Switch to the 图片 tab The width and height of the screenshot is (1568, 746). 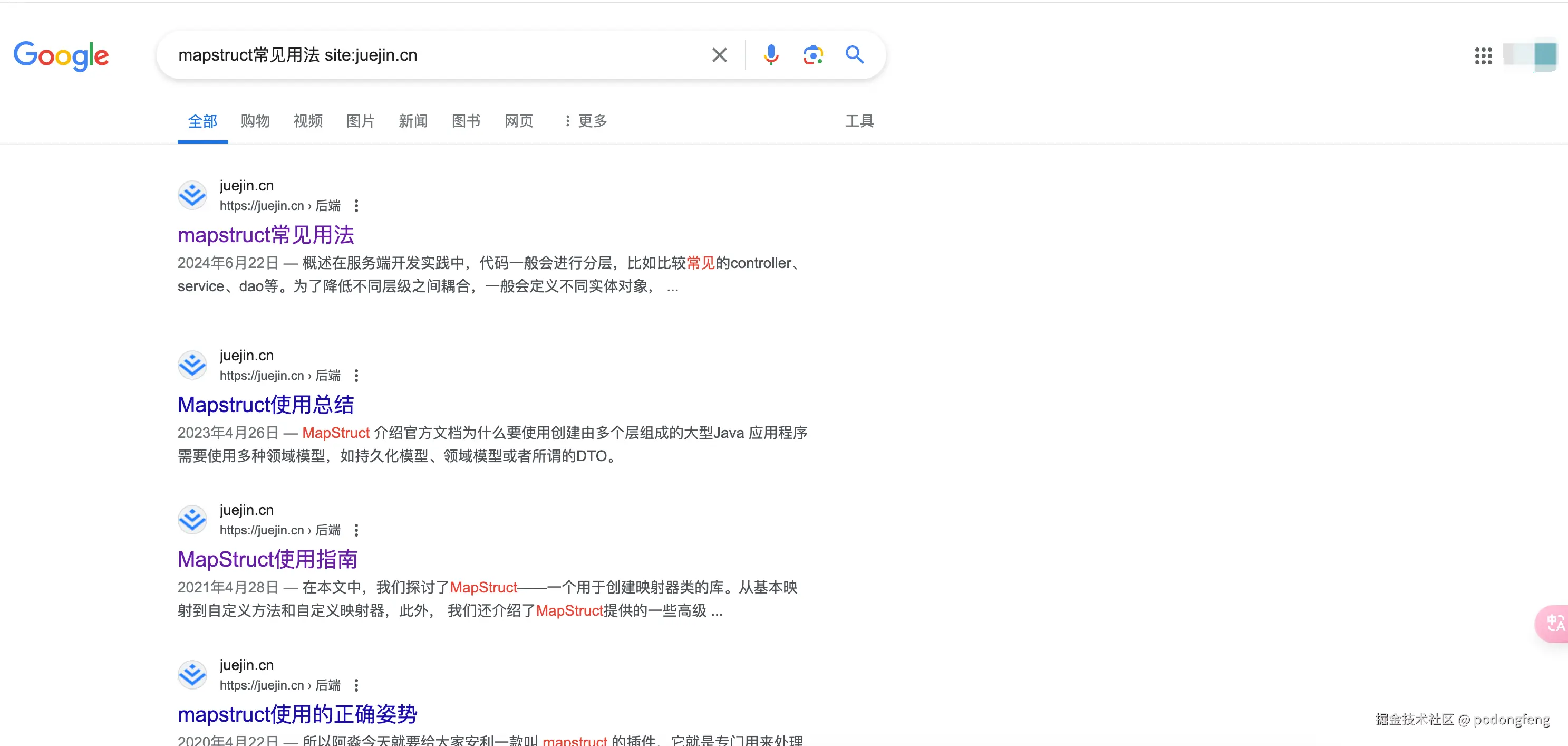[x=360, y=121]
